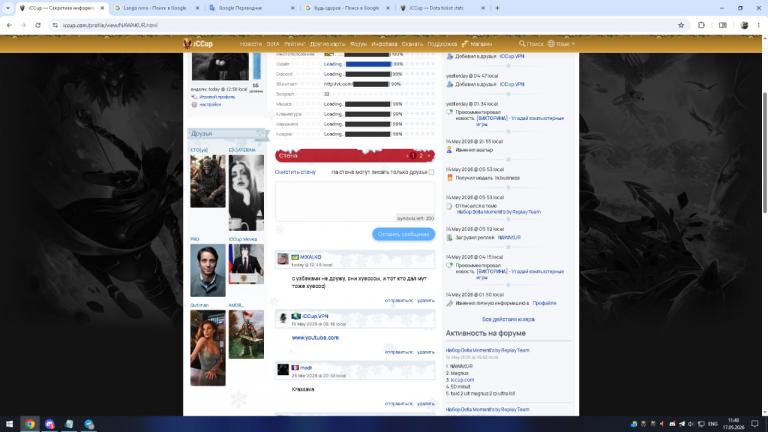The width and height of the screenshot is (768, 432).
Task: Click the Discord black progress bar
Action: (368, 74)
